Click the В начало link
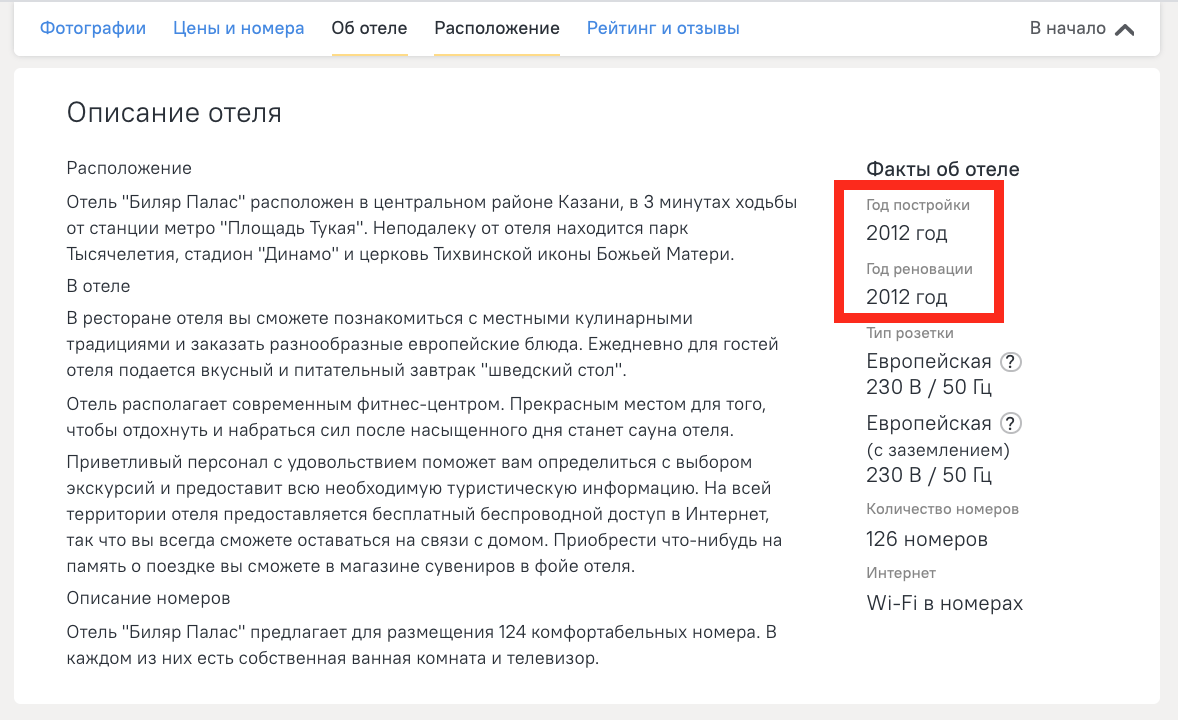Image resolution: width=1178 pixels, height=720 pixels. (1067, 28)
